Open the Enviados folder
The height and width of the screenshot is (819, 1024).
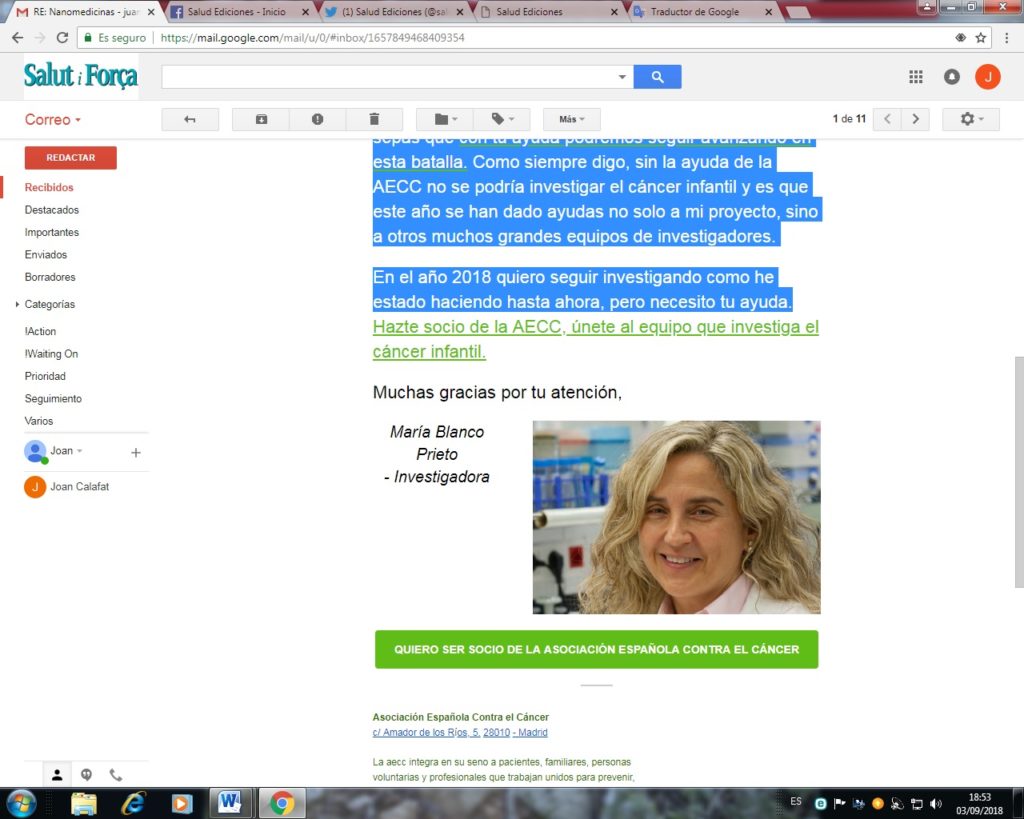coord(46,255)
